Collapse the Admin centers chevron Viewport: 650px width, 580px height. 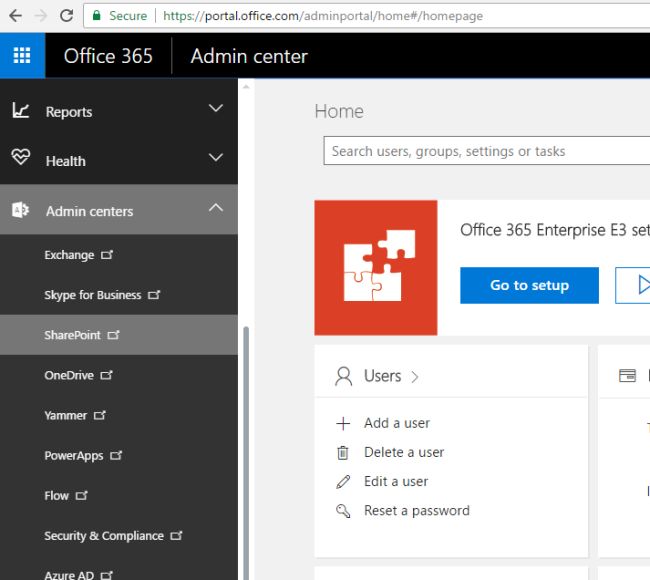(x=216, y=207)
